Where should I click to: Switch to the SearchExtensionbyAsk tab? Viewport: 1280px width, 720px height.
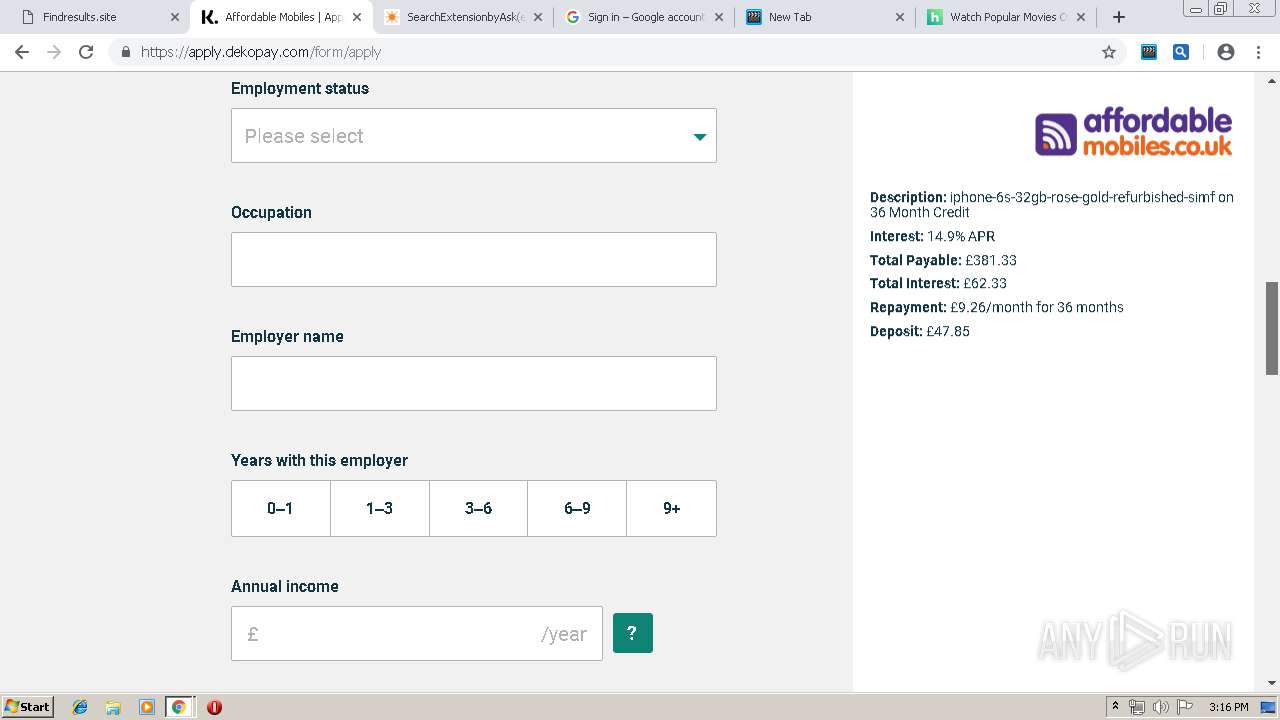tap(460, 17)
